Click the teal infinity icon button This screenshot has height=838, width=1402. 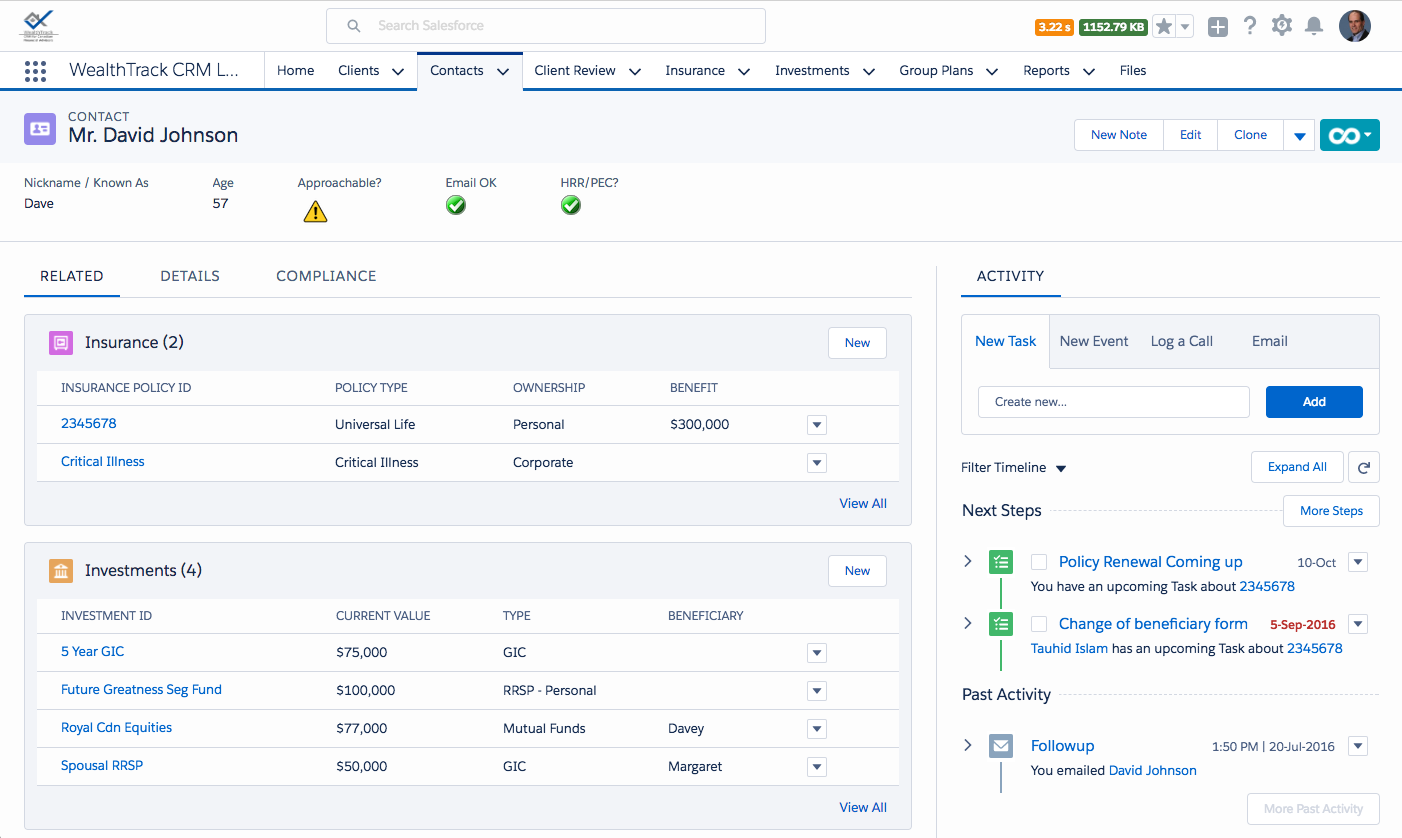pos(1349,135)
